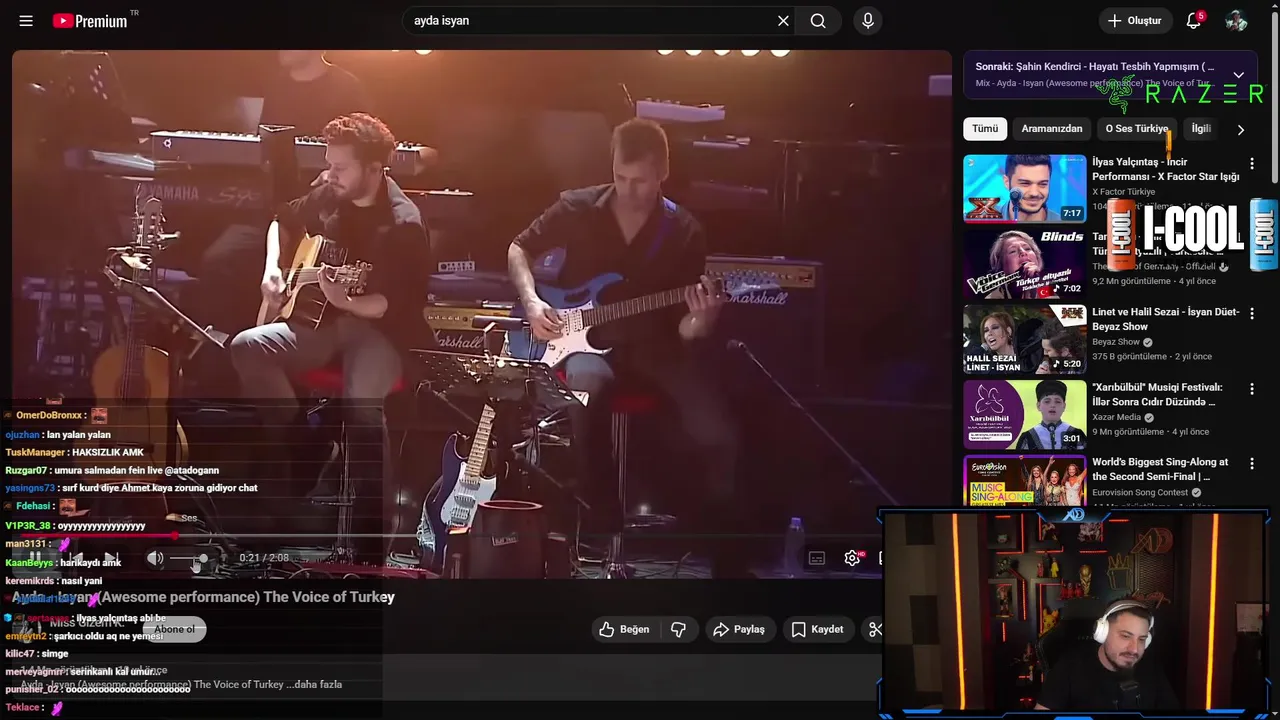Open World's Biggest Sing-Along video title

1160,469
